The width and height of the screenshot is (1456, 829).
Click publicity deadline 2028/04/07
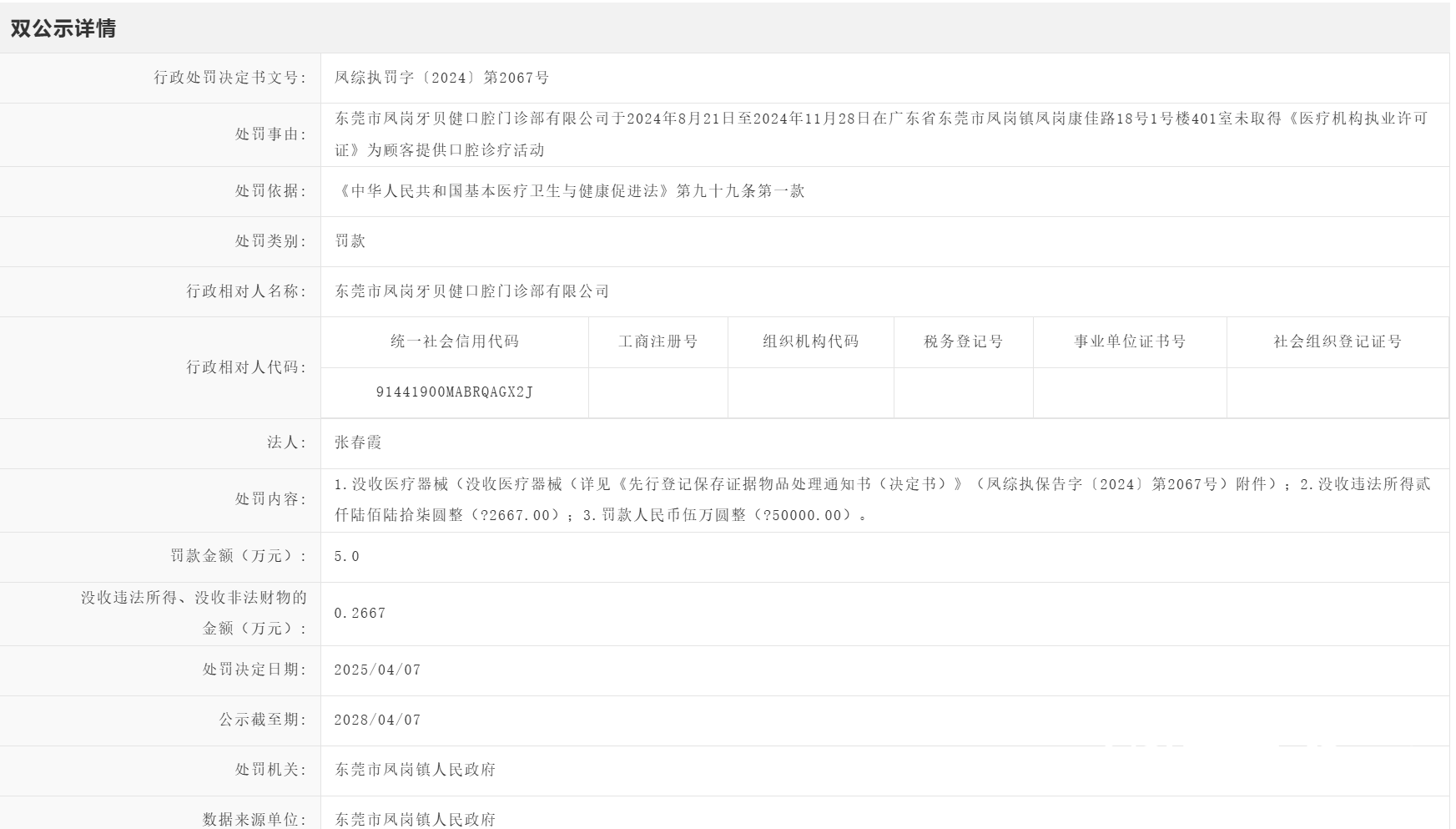(377, 720)
